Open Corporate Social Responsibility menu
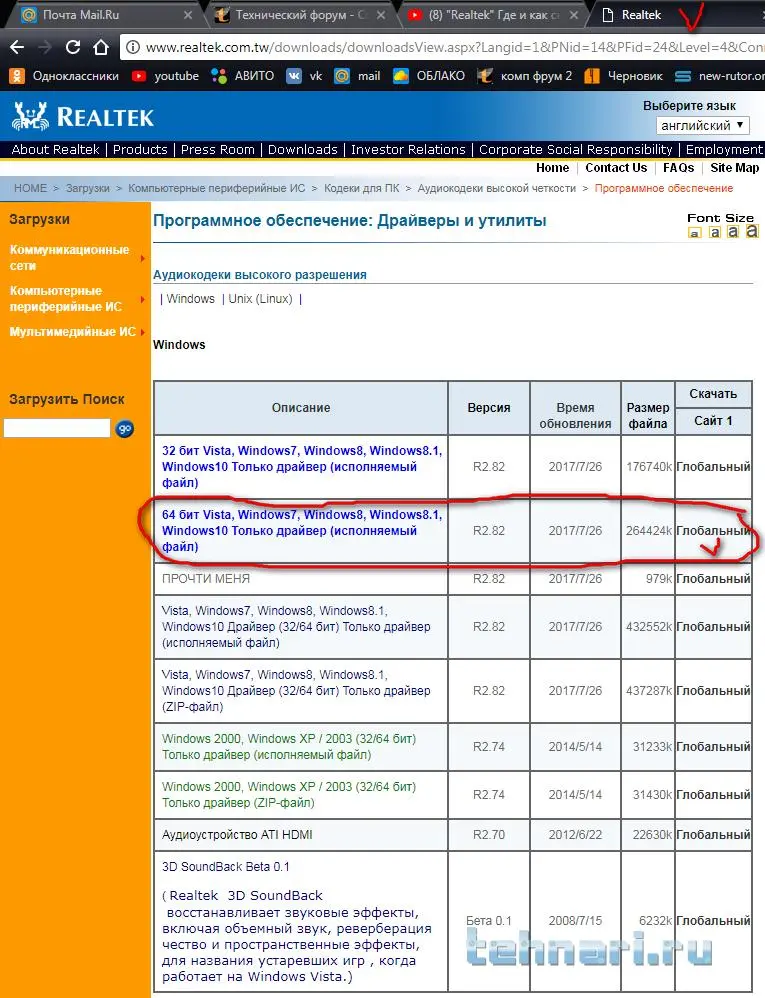The image size is (765, 998). 576,150
